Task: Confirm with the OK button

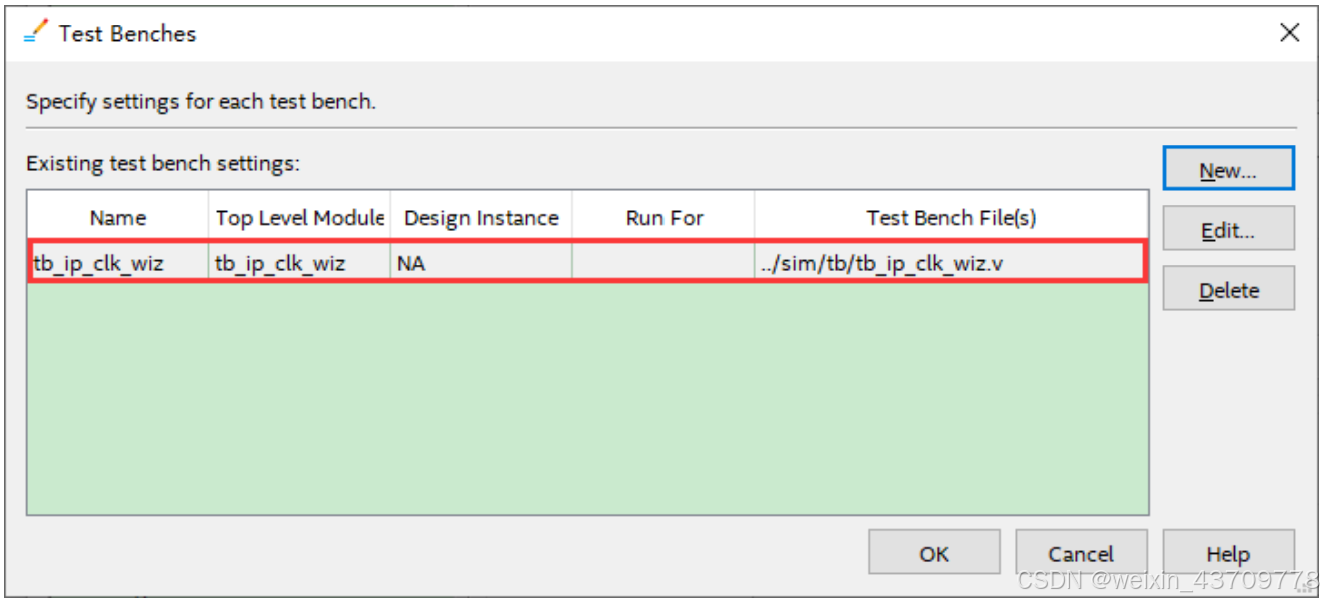Action: tap(934, 553)
